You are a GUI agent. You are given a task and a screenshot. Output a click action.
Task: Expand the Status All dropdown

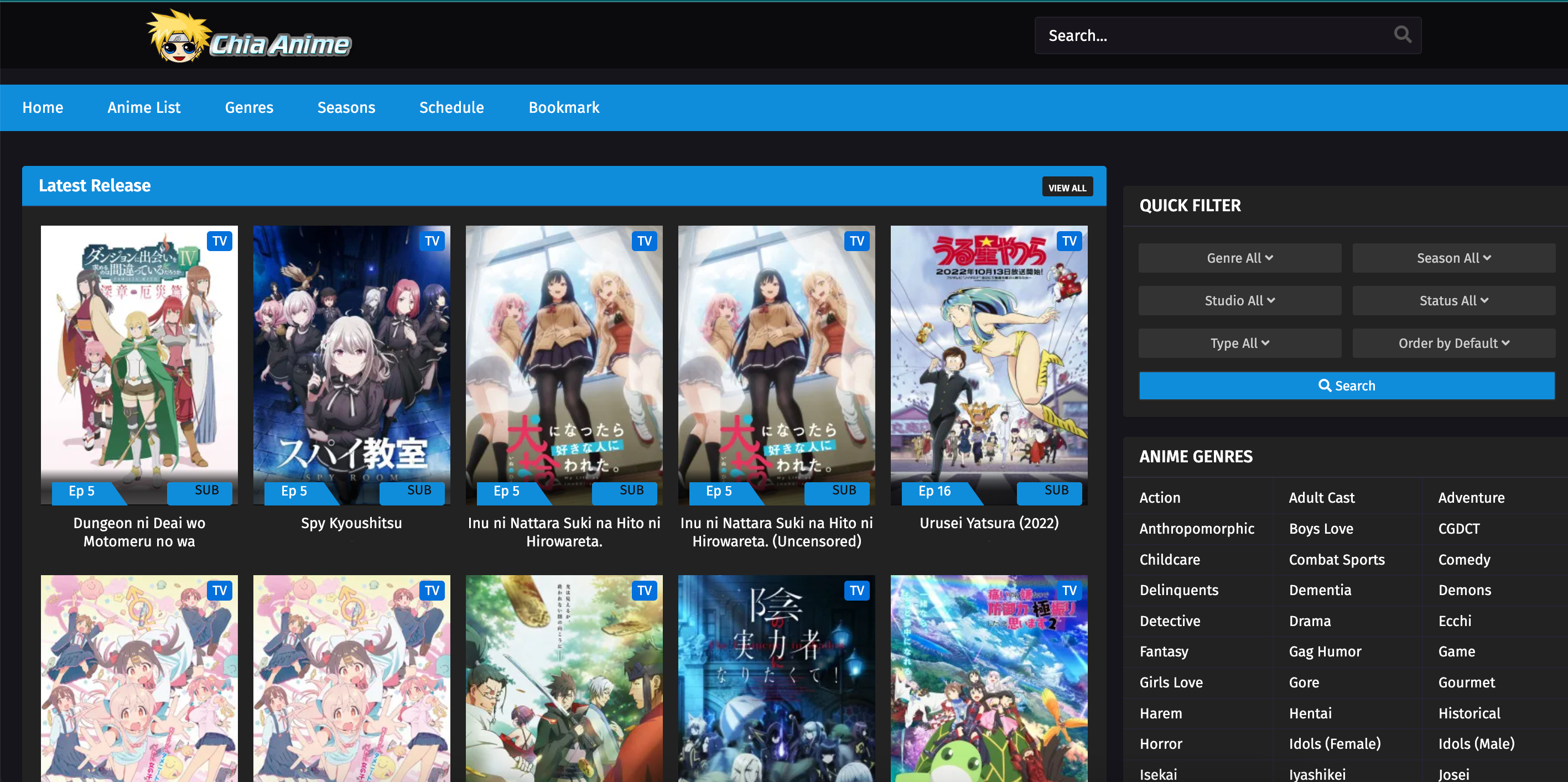pyautogui.click(x=1453, y=301)
